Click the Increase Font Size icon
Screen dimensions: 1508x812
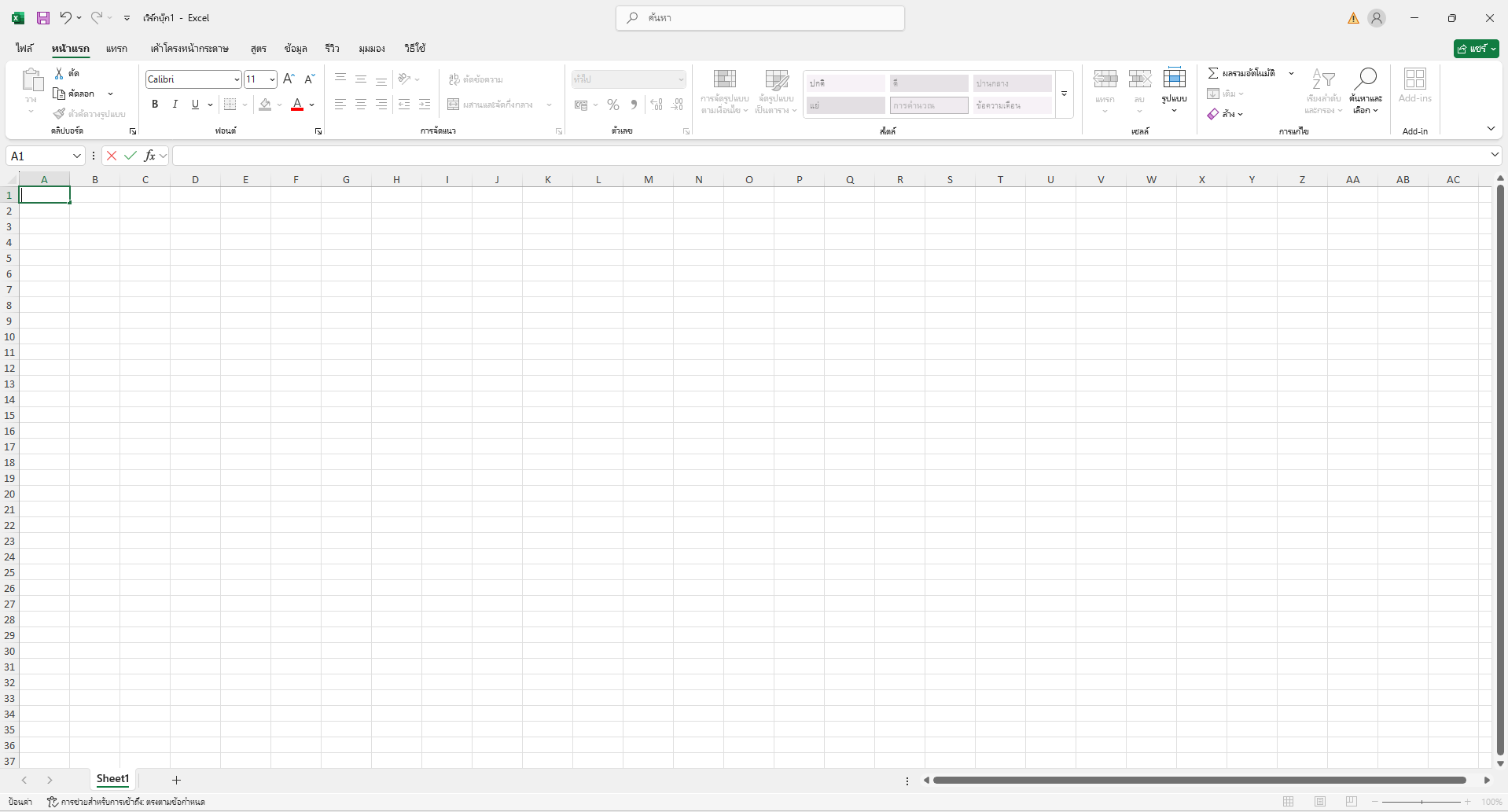(x=289, y=79)
